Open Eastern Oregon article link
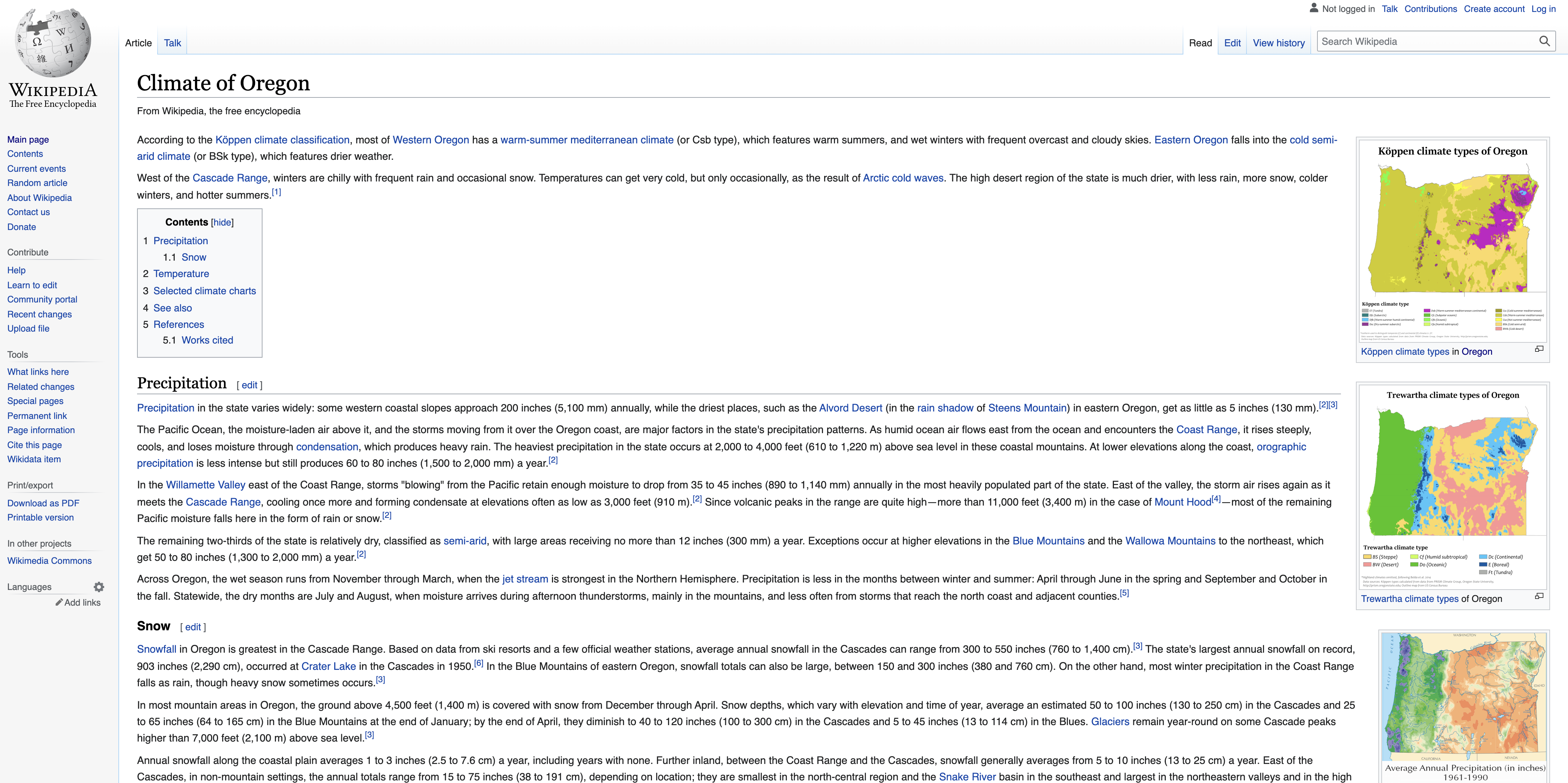 (1190, 139)
